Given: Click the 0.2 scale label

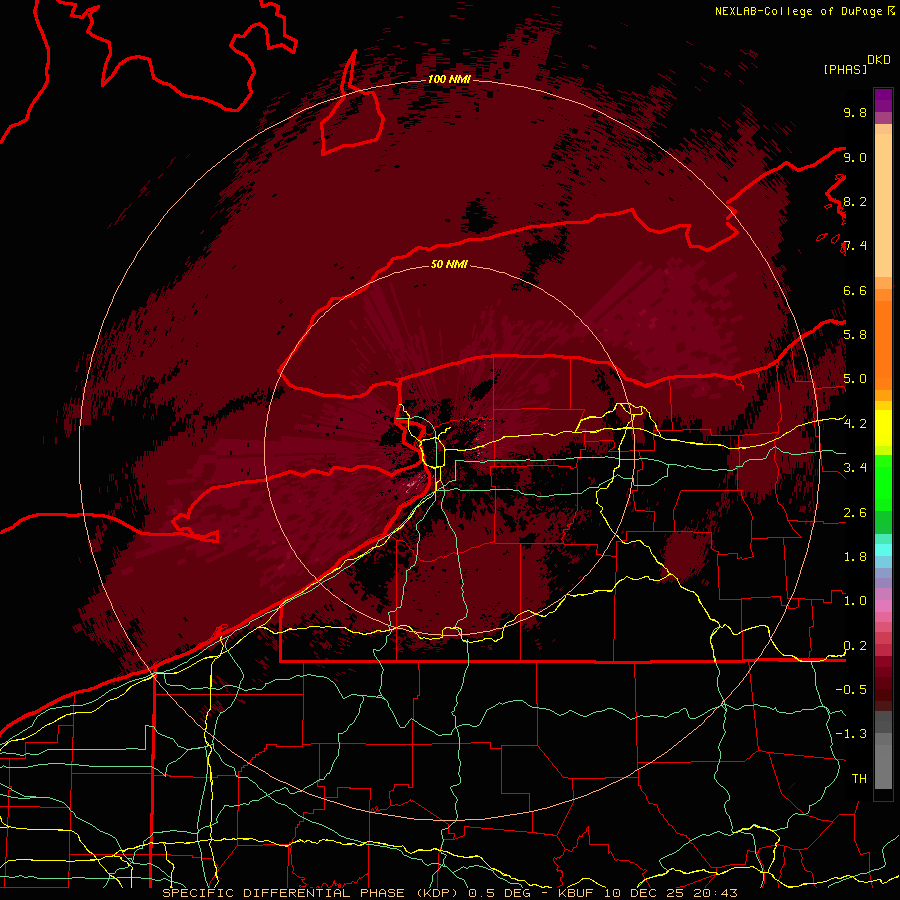Looking at the screenshot, I should [x=855, y=645].
